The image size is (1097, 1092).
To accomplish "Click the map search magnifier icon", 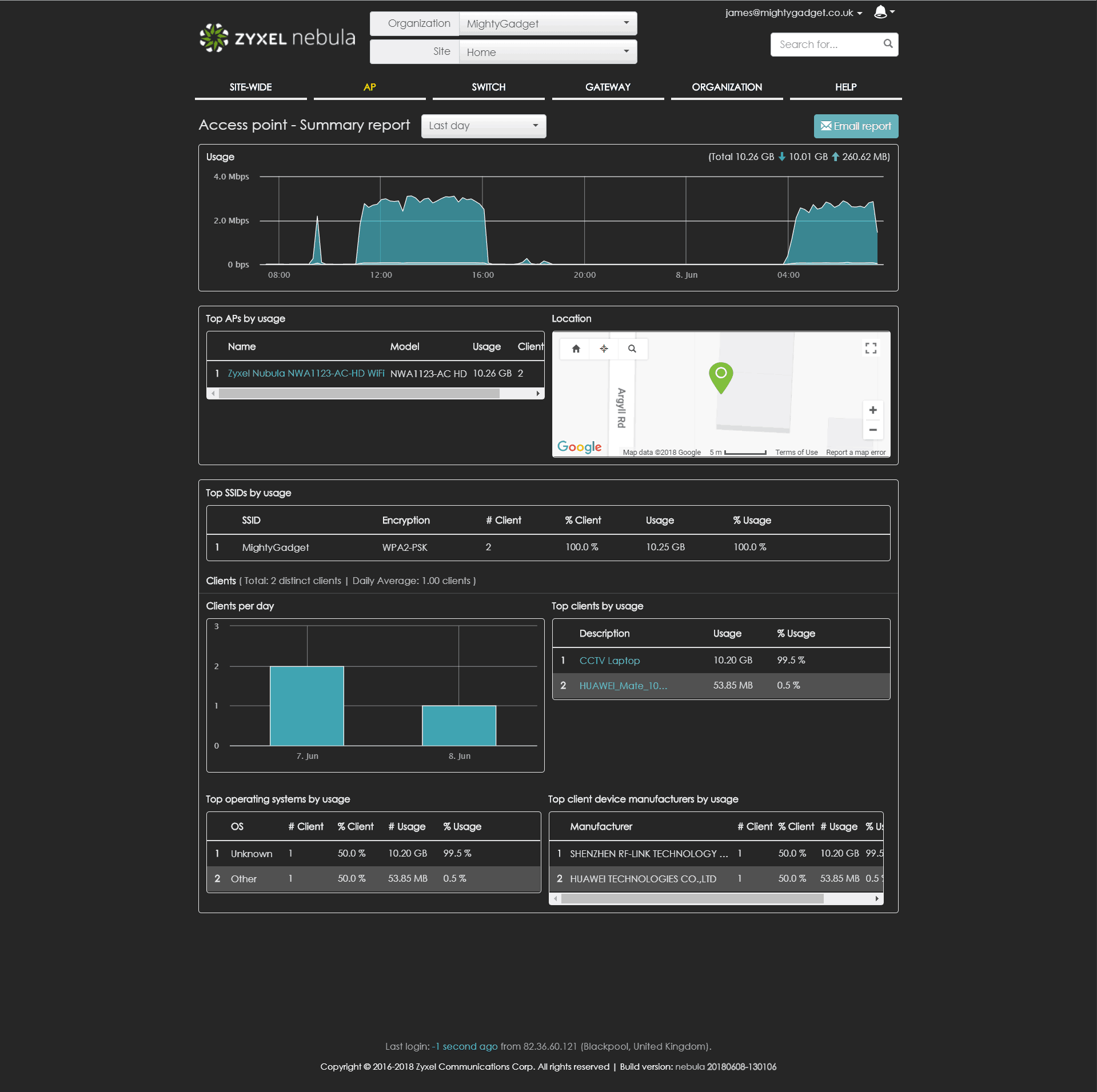I will pyautogui.click(x=632, y=349).
